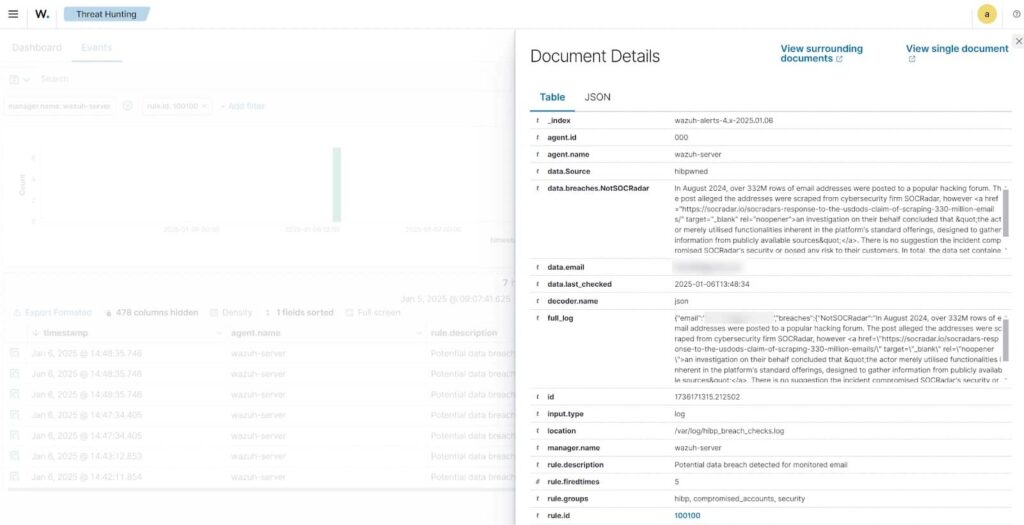Viewport: 1024px width, 525px height.
Task: Select the _index value wazuh-alerts-4.x-2025.01.06
Action: click(x=724, y=121)
